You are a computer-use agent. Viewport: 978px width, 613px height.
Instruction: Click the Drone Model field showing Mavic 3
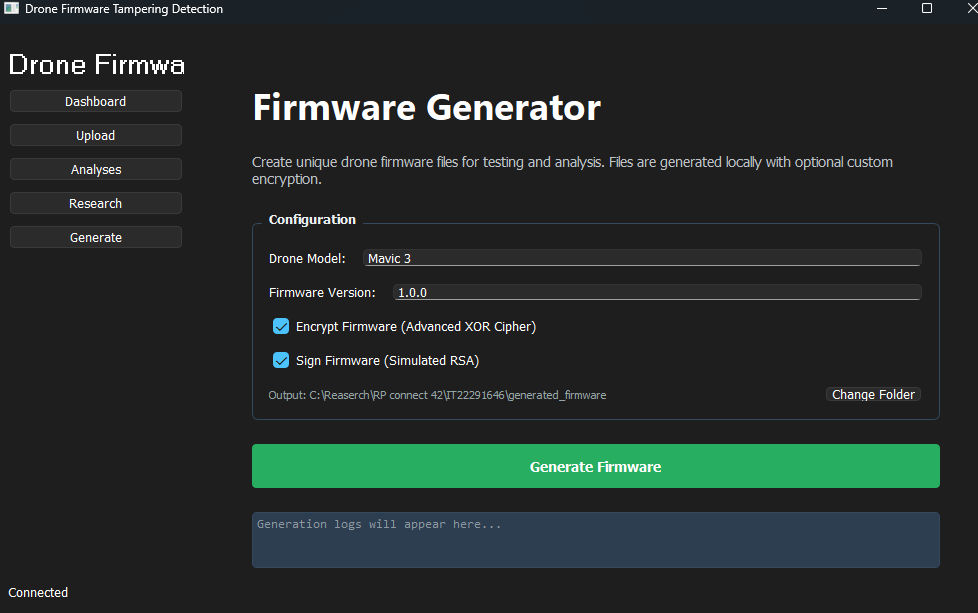click(642, 257)
